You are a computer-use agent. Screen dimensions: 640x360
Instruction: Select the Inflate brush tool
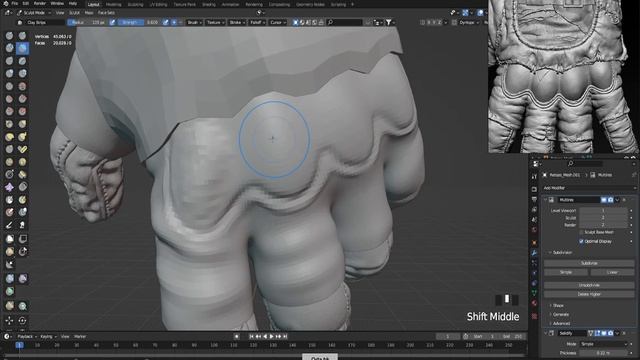9,73
